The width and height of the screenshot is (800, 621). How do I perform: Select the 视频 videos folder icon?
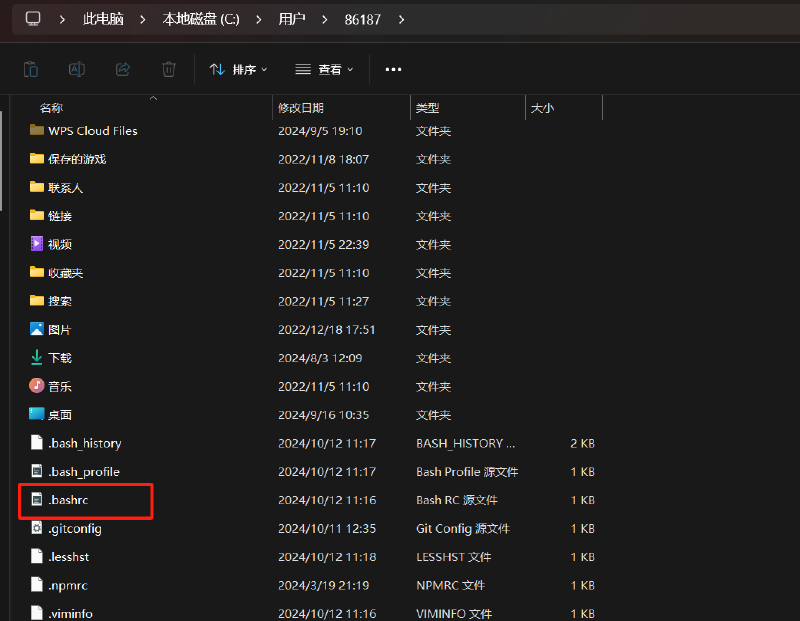tap(37, 244)
